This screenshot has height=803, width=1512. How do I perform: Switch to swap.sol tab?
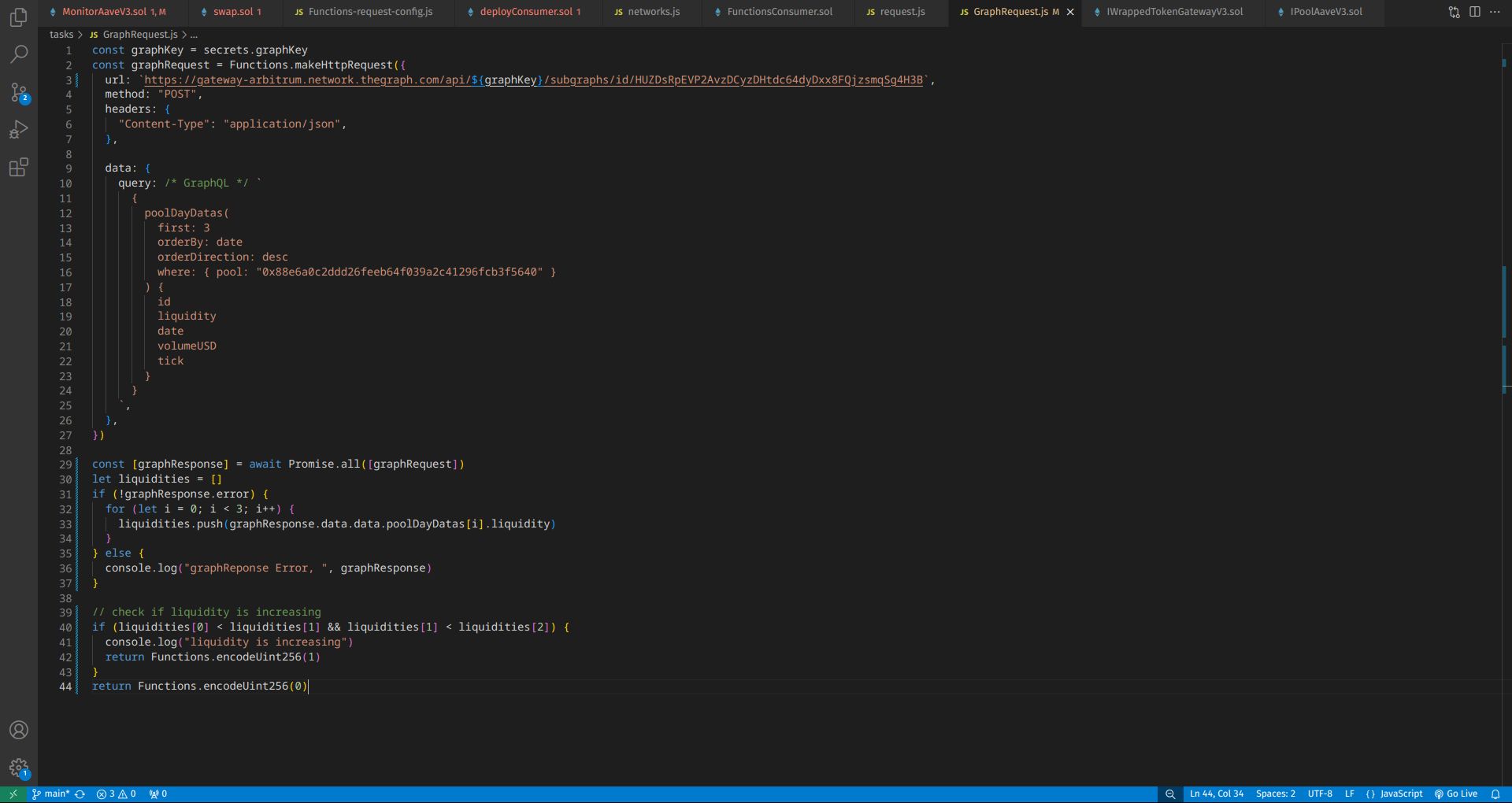point(236,12)
